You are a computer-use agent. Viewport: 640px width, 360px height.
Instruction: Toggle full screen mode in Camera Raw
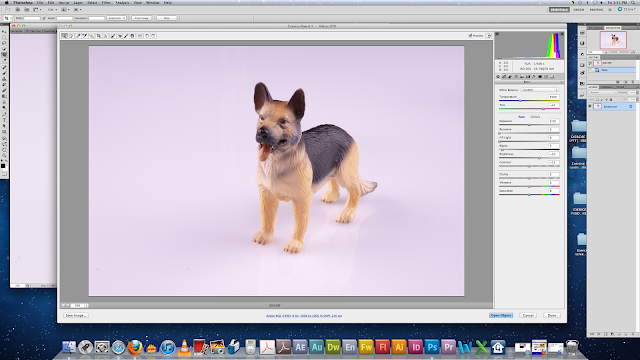(x=489, y=36)
